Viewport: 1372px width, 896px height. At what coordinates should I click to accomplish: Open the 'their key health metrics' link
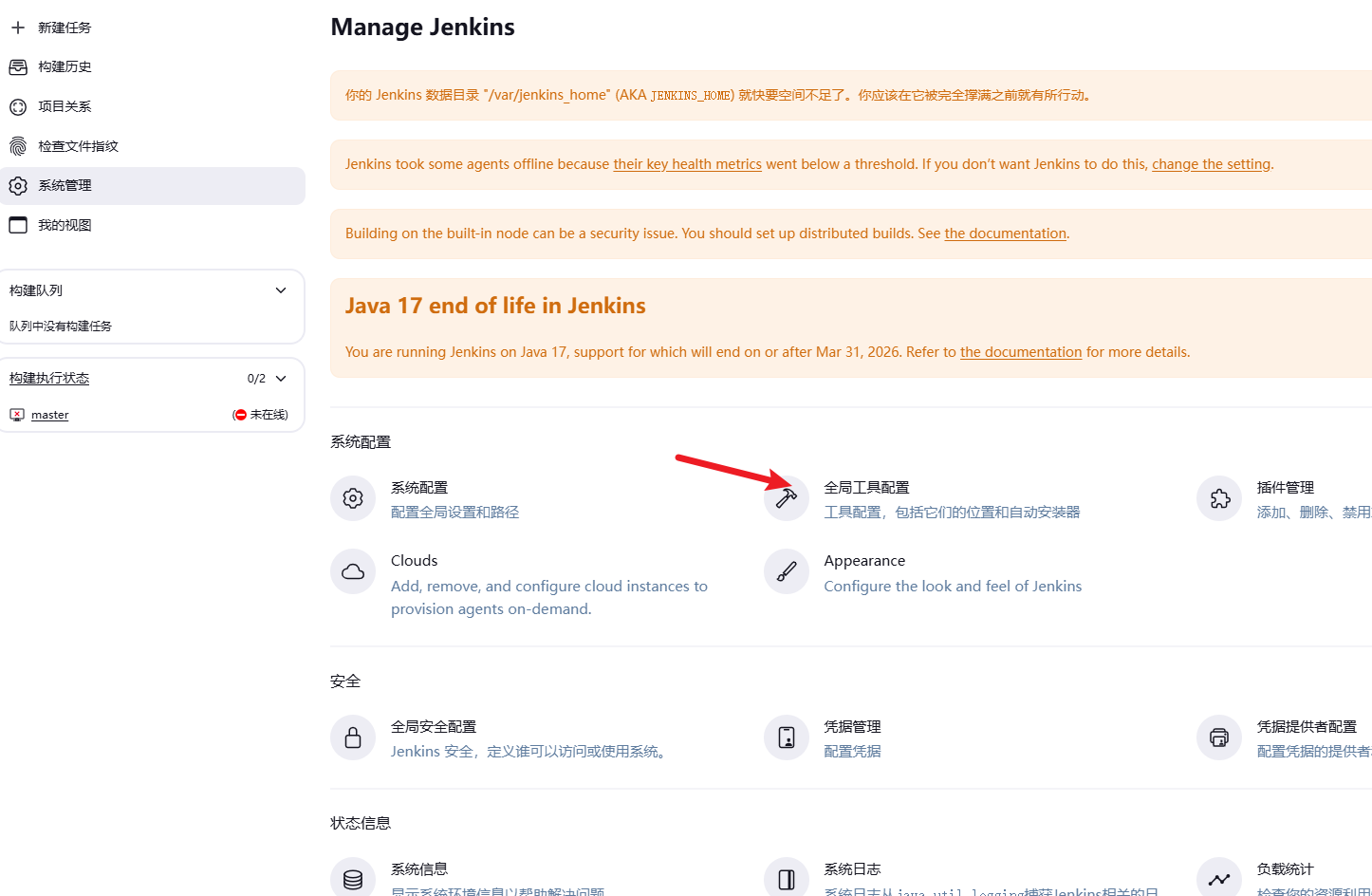pyautogui.click(x=688, y=164)
